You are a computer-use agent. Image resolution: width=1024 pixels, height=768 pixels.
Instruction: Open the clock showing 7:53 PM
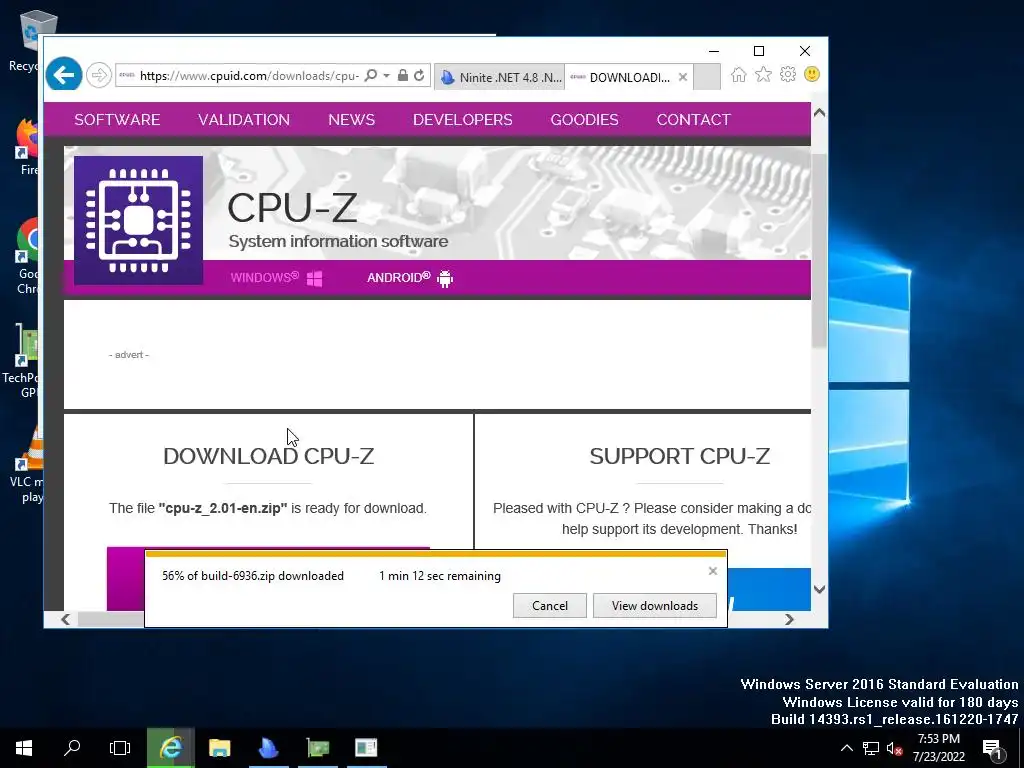click(938, 748)
